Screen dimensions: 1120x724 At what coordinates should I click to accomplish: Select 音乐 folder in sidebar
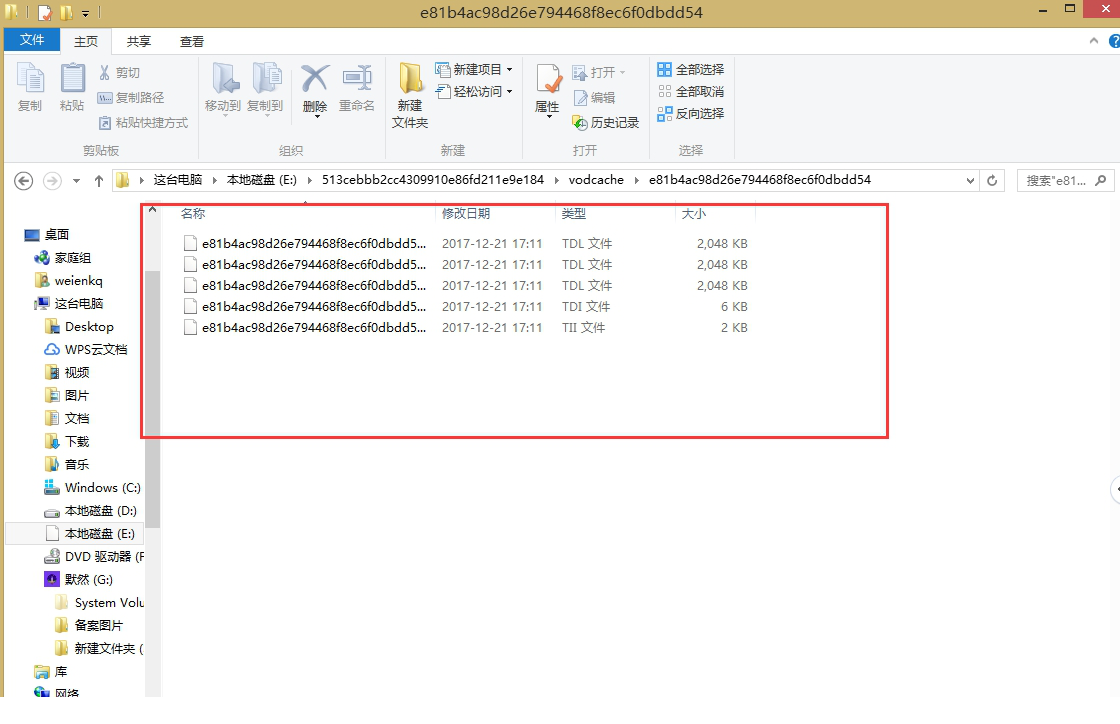click(x=67, y=464)
